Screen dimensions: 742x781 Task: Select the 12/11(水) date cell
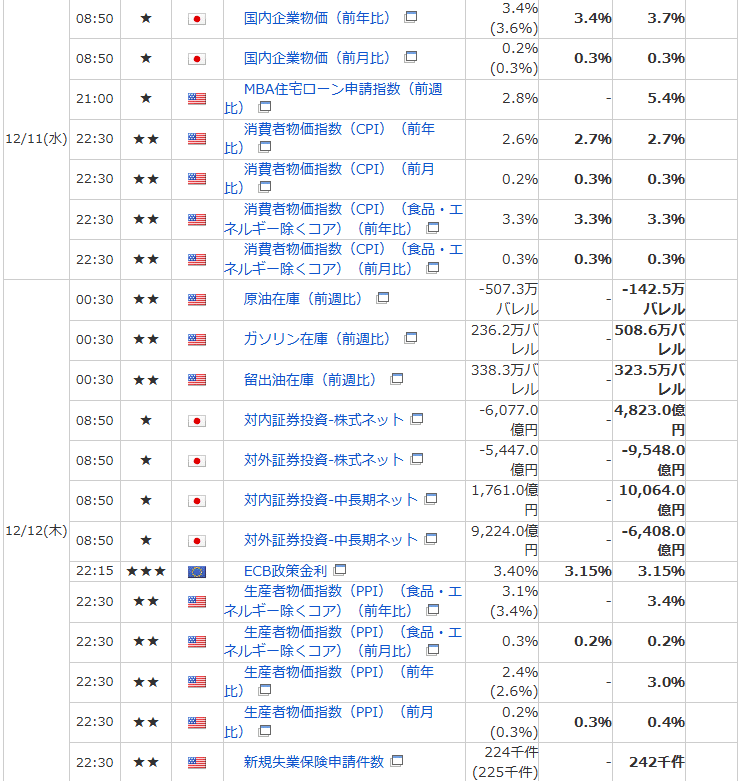point(36,138)
